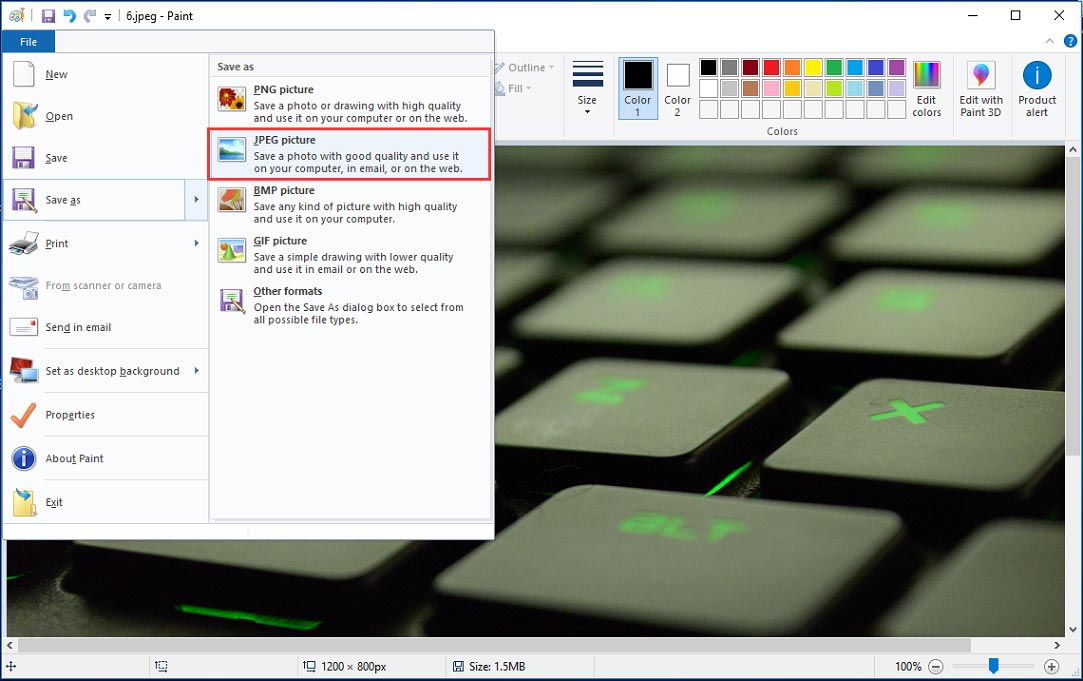
Task: Click the Save icon in File menu
Action: 24,158
